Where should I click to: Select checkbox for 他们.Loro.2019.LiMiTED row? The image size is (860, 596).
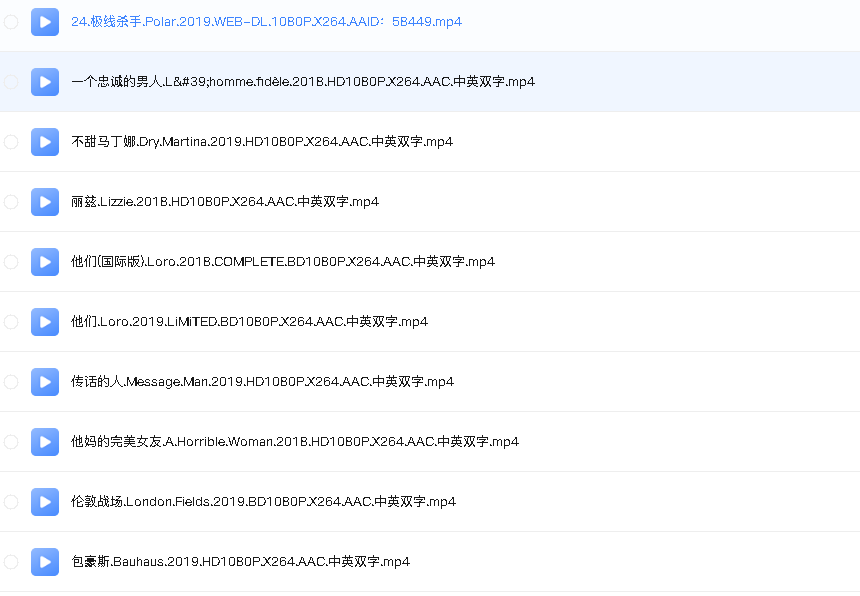(x=11, y=322)
